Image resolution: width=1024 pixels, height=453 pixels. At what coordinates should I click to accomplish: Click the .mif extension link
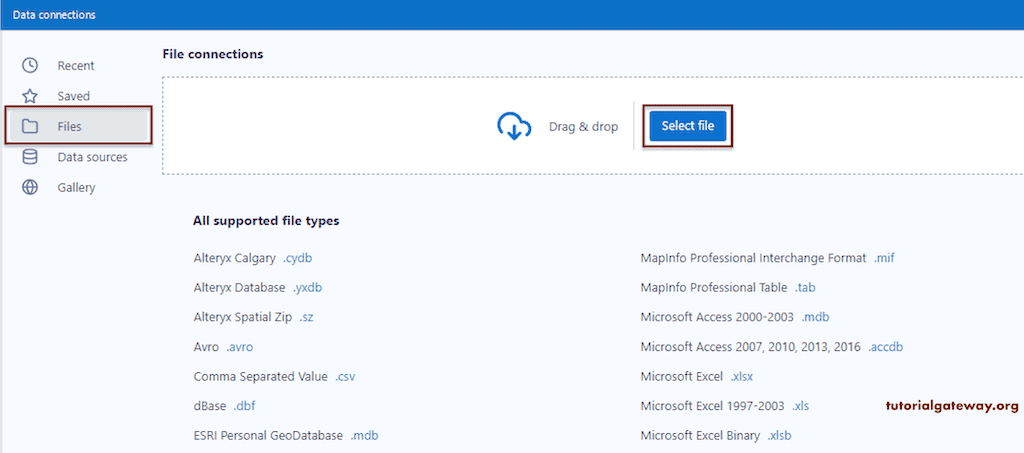click(x=884, y=258)
